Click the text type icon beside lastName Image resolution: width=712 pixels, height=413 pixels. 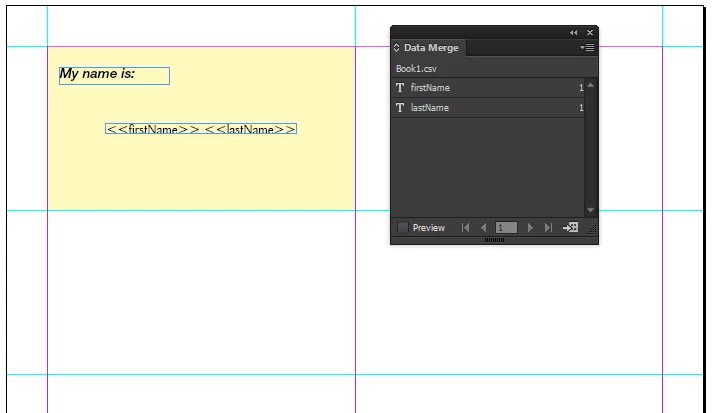point(400,108)
